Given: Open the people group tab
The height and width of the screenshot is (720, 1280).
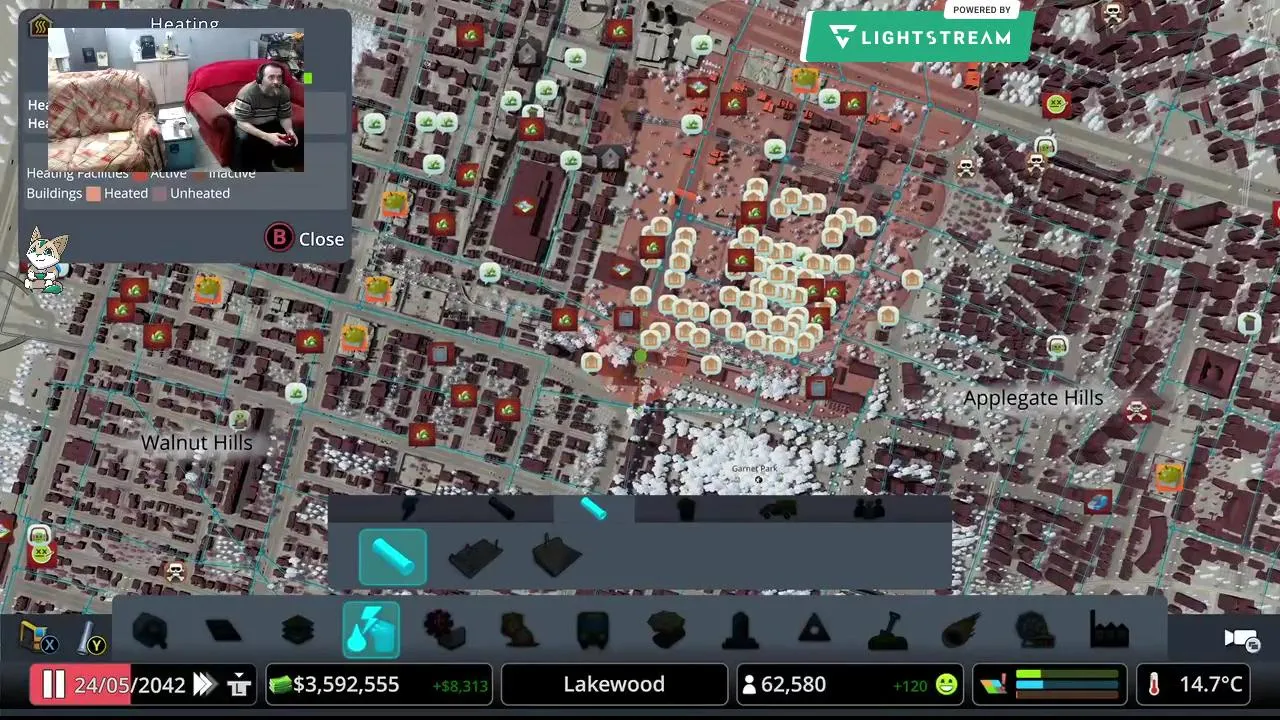Looking at the screenshot, I should pyautogui.click(x=868, y=508).
